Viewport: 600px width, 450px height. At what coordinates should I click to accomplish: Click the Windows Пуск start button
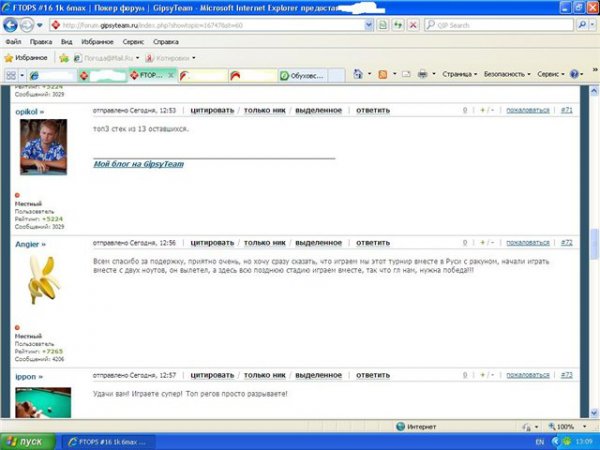pyautogui.click(x=24, y=441)
